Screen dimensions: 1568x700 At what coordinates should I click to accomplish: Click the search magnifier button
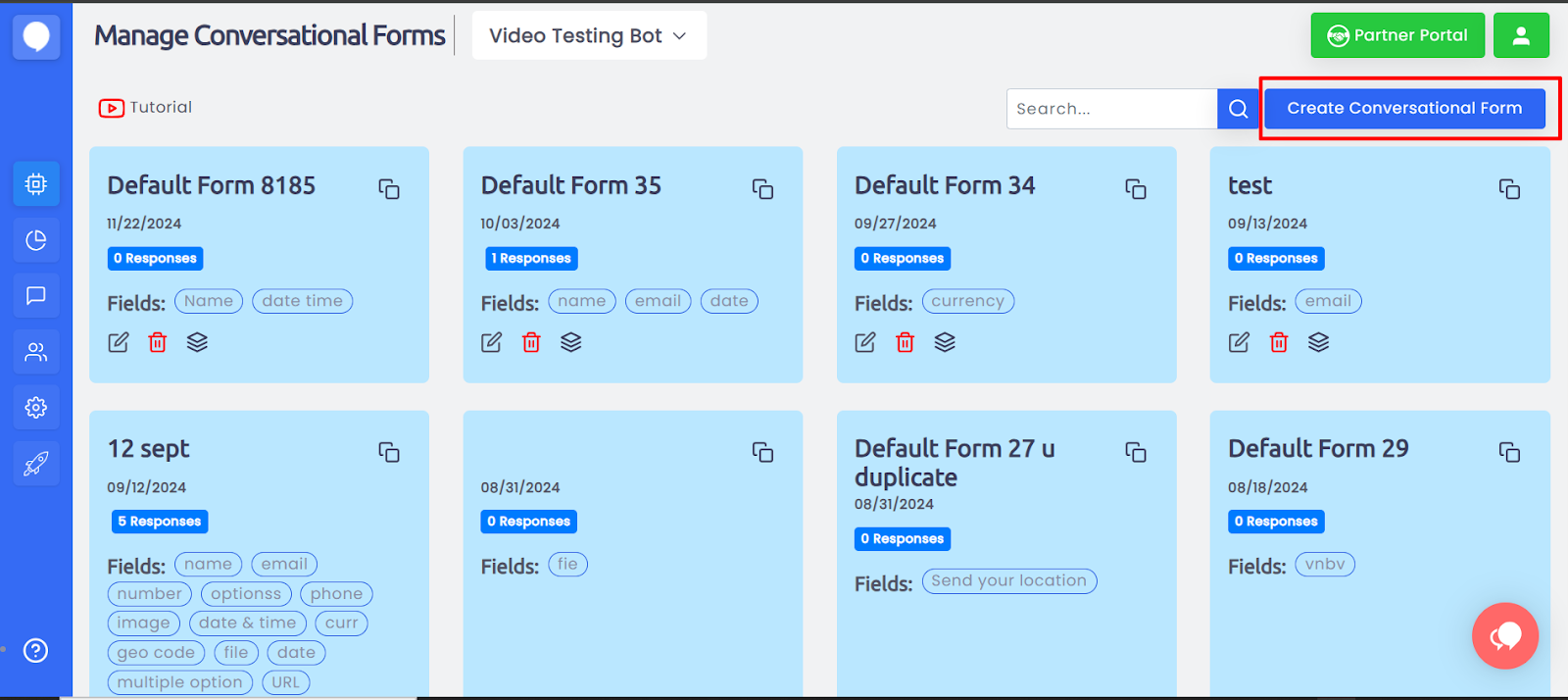(1238, 109)
